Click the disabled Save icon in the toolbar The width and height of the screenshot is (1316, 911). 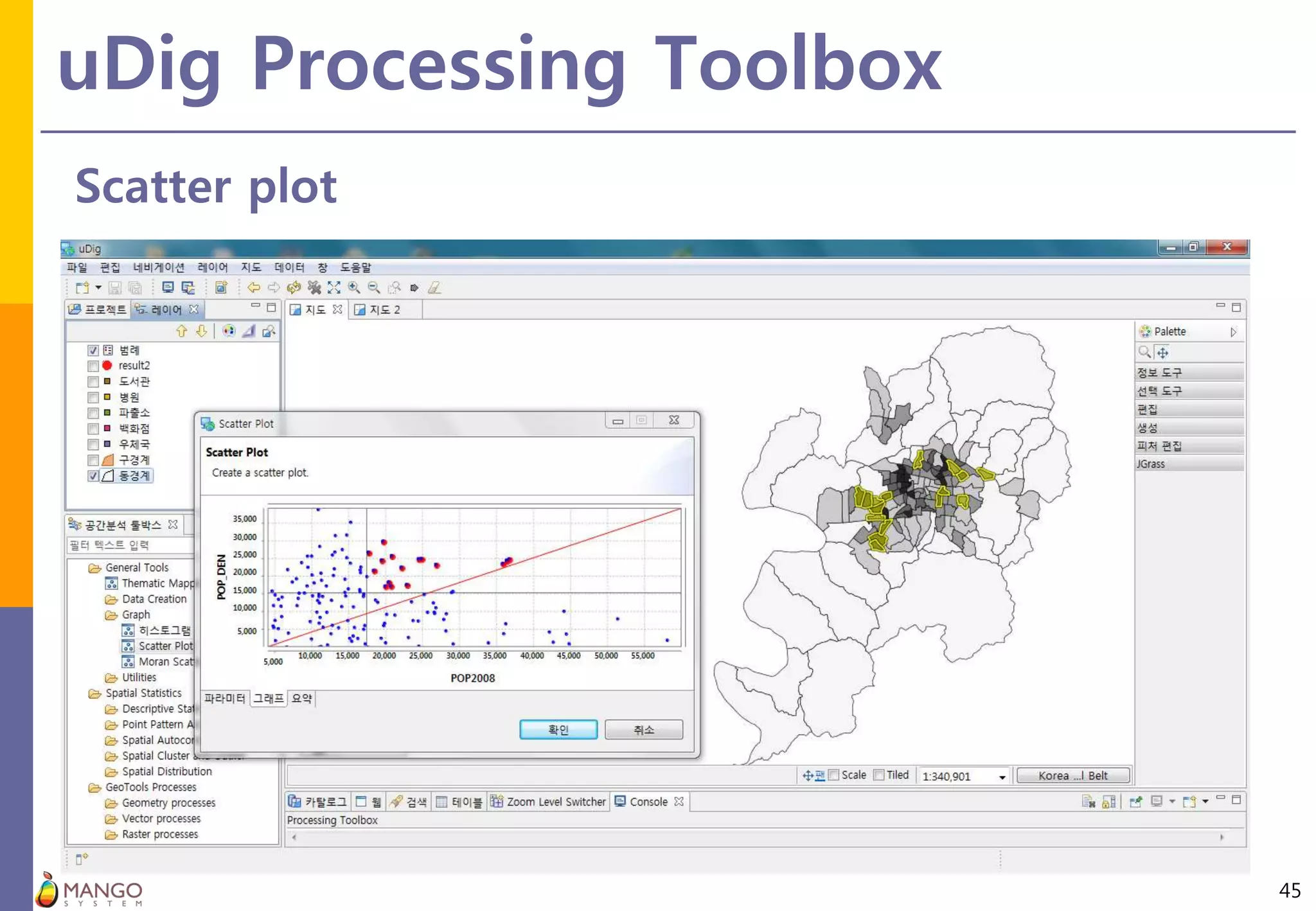coord(115,288)
